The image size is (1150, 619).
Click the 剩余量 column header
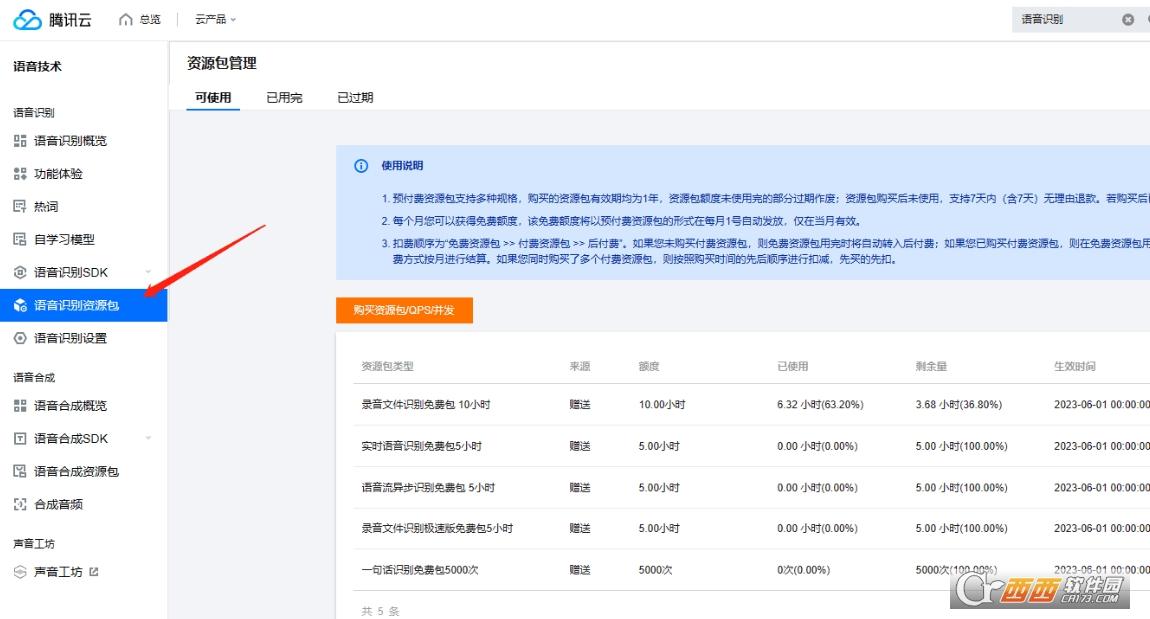(x=931, y=366)
